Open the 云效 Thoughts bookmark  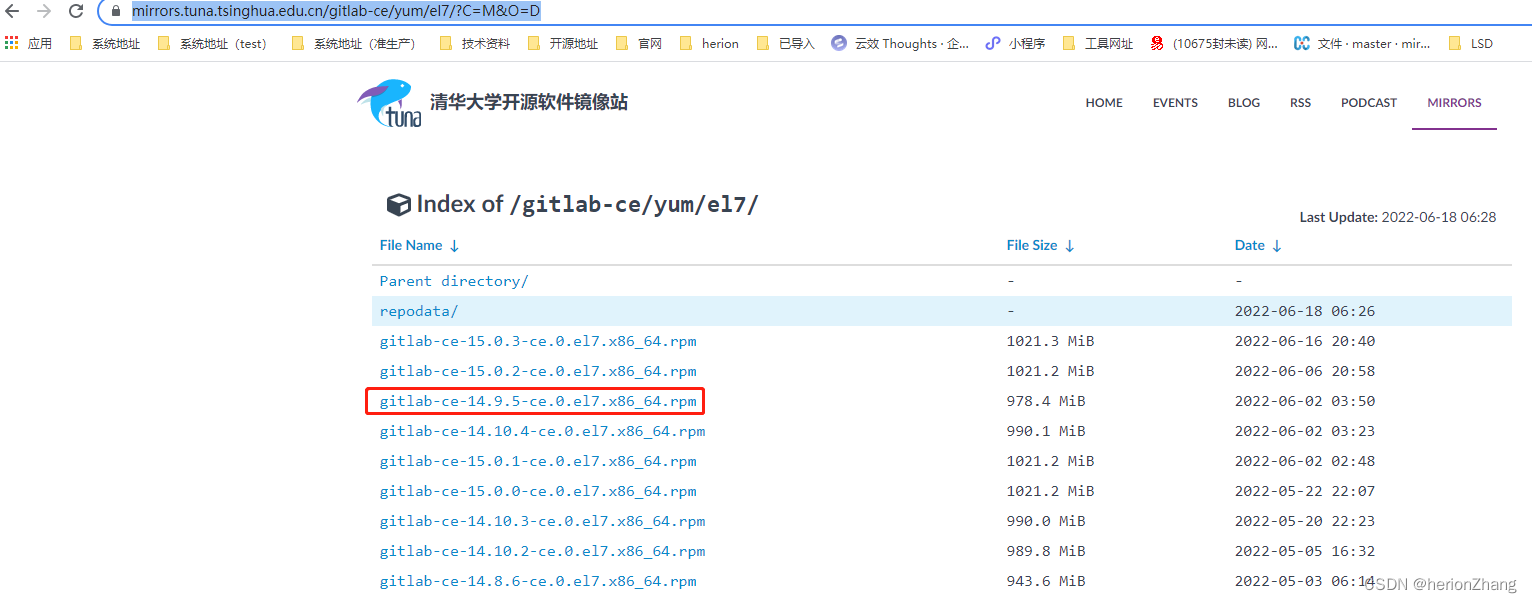(x=900, y=43)
